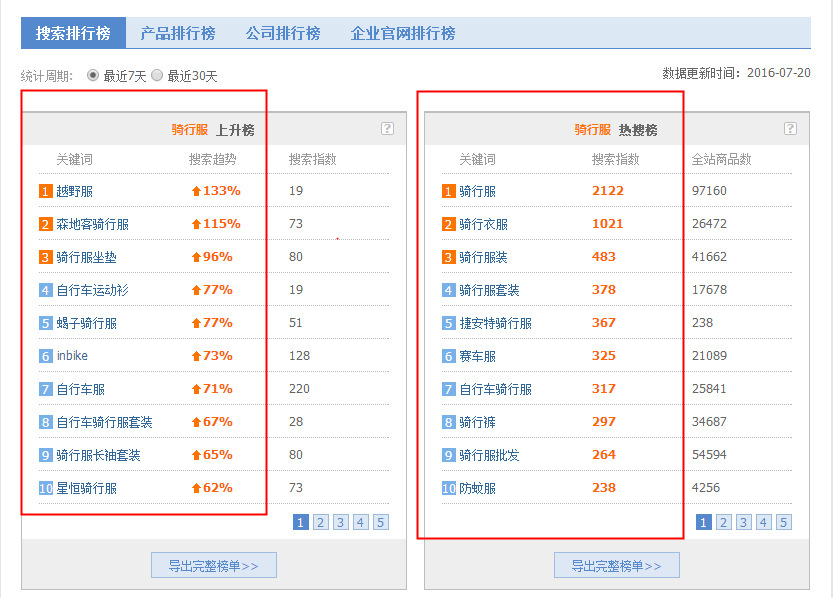This screenshot has width=833, height=598.
Task: Select page 1 of 热搜榜 pagination
Action: click(x=703, y=522)
